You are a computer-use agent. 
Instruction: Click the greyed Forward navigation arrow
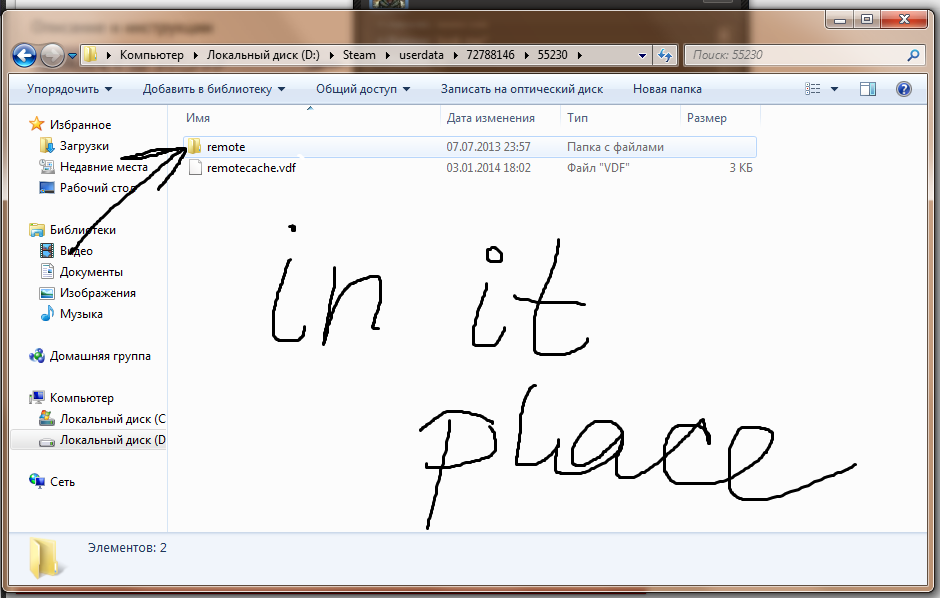pos(52,56)
